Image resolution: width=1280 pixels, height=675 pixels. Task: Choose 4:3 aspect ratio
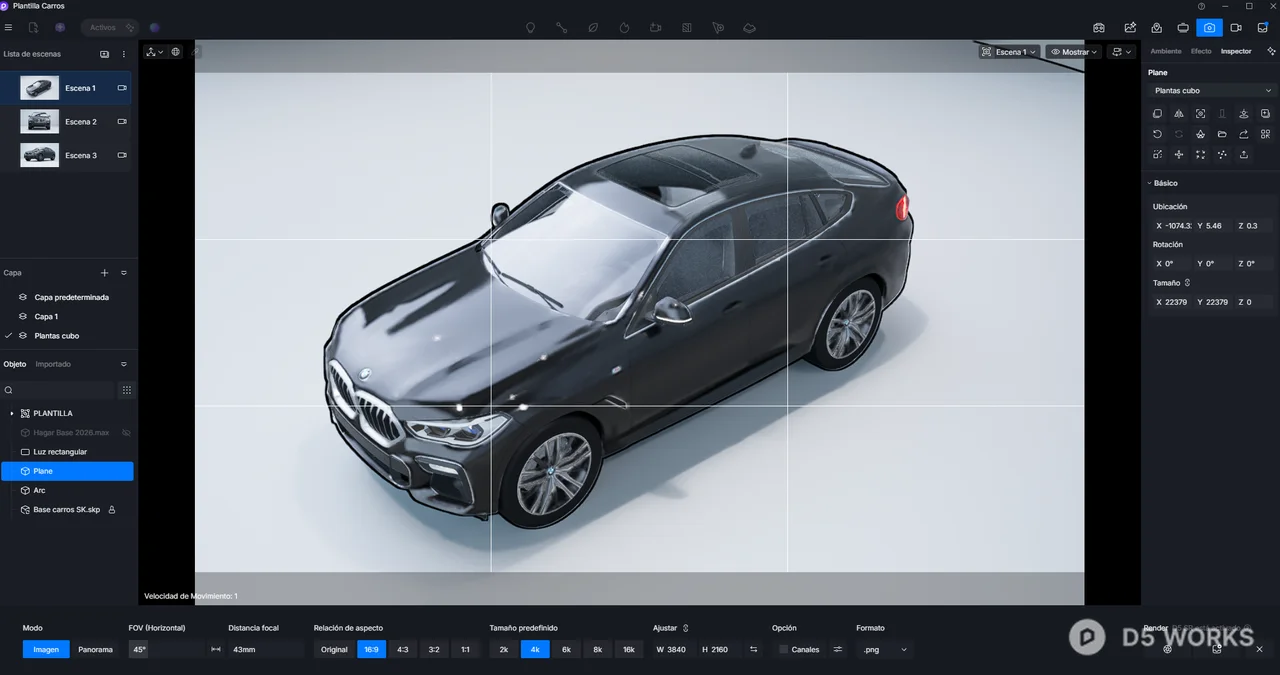click(402, 649)
